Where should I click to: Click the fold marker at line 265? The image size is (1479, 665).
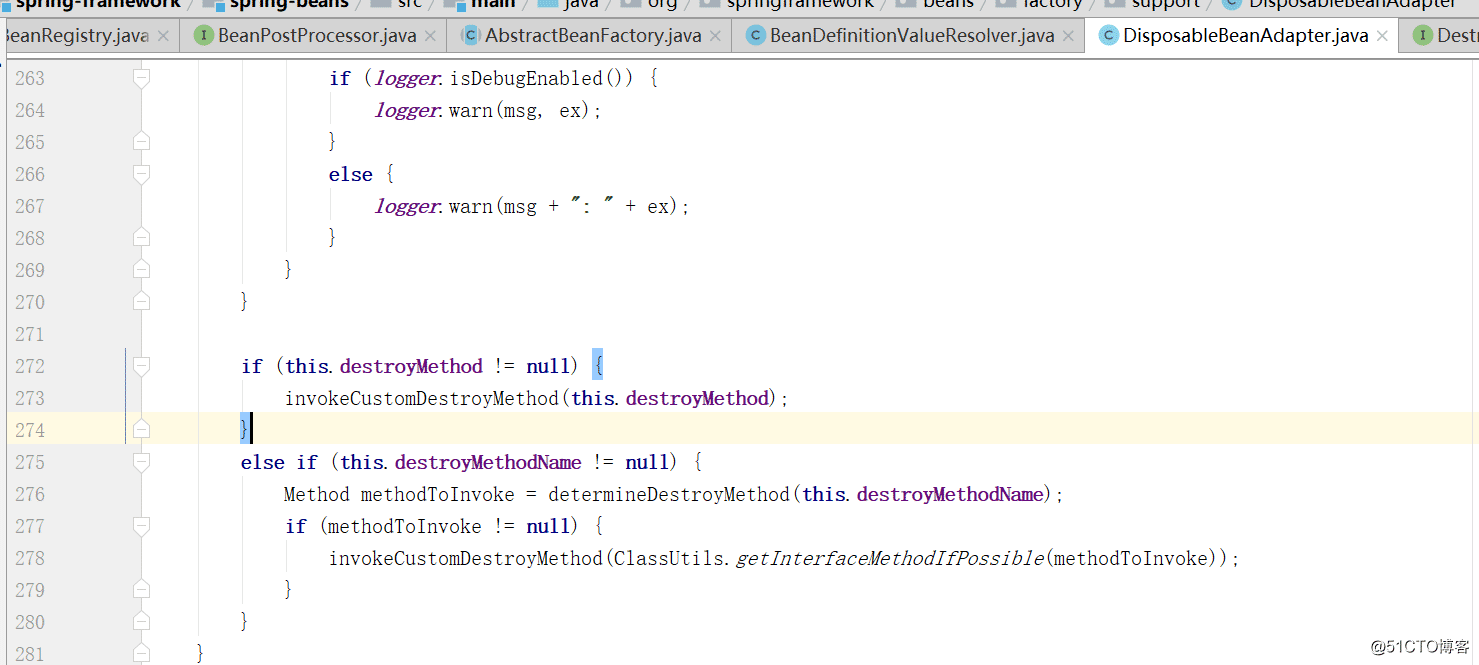click(141, 142)
